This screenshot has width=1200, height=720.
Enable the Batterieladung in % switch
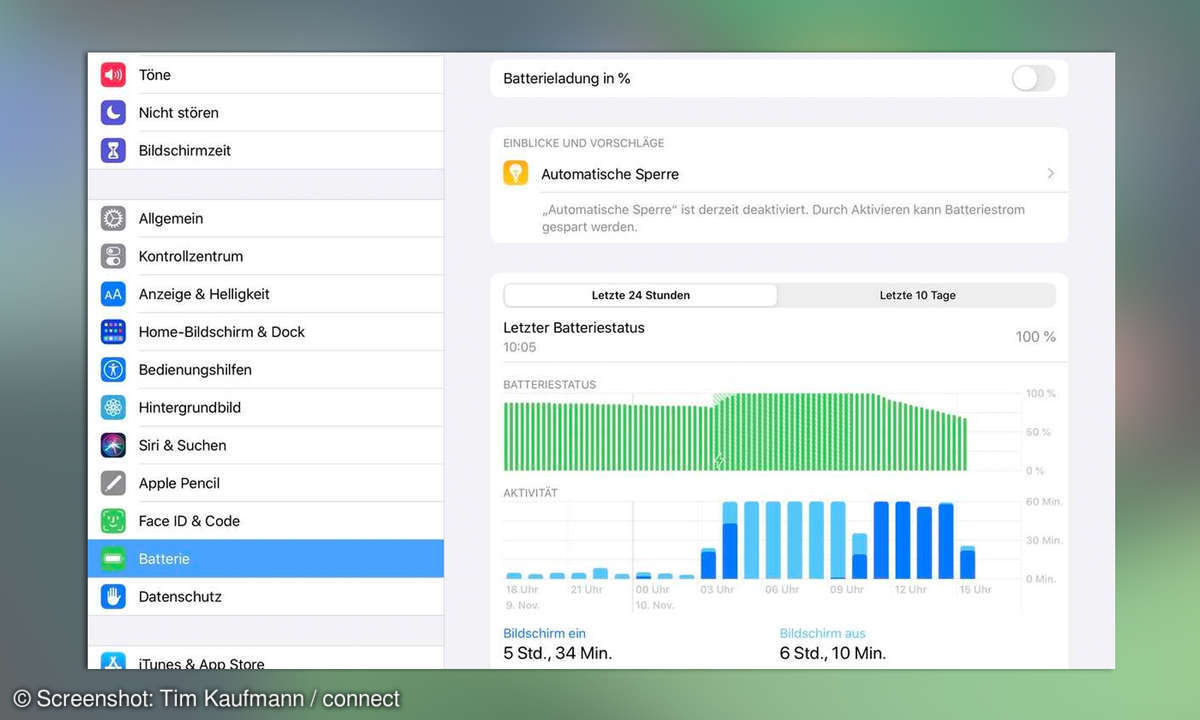tap(1033, 78)
